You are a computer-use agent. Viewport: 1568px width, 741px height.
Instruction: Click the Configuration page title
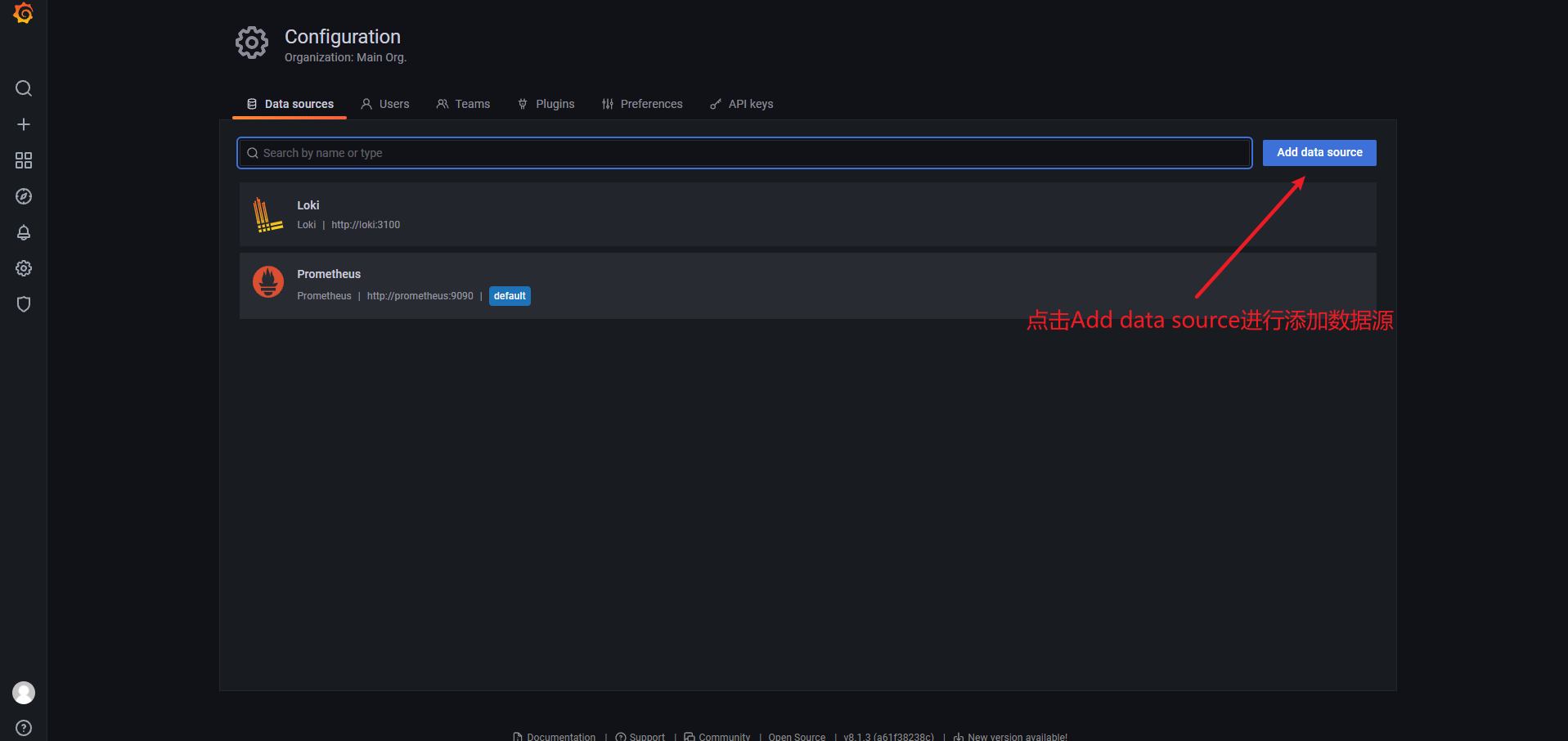click(x=343, y=37)
